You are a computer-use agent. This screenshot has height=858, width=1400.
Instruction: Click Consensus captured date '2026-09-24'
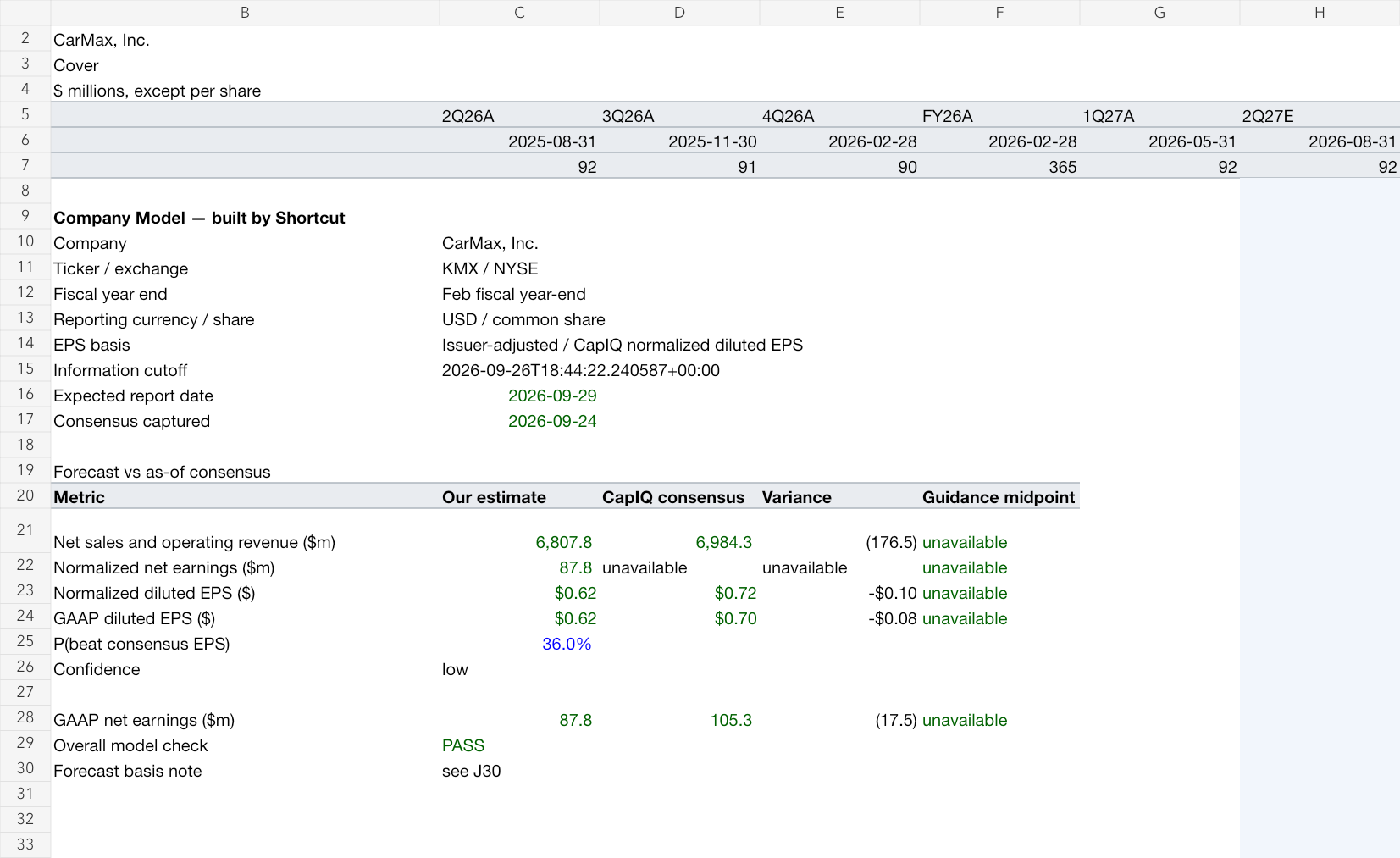click(519, 421)
